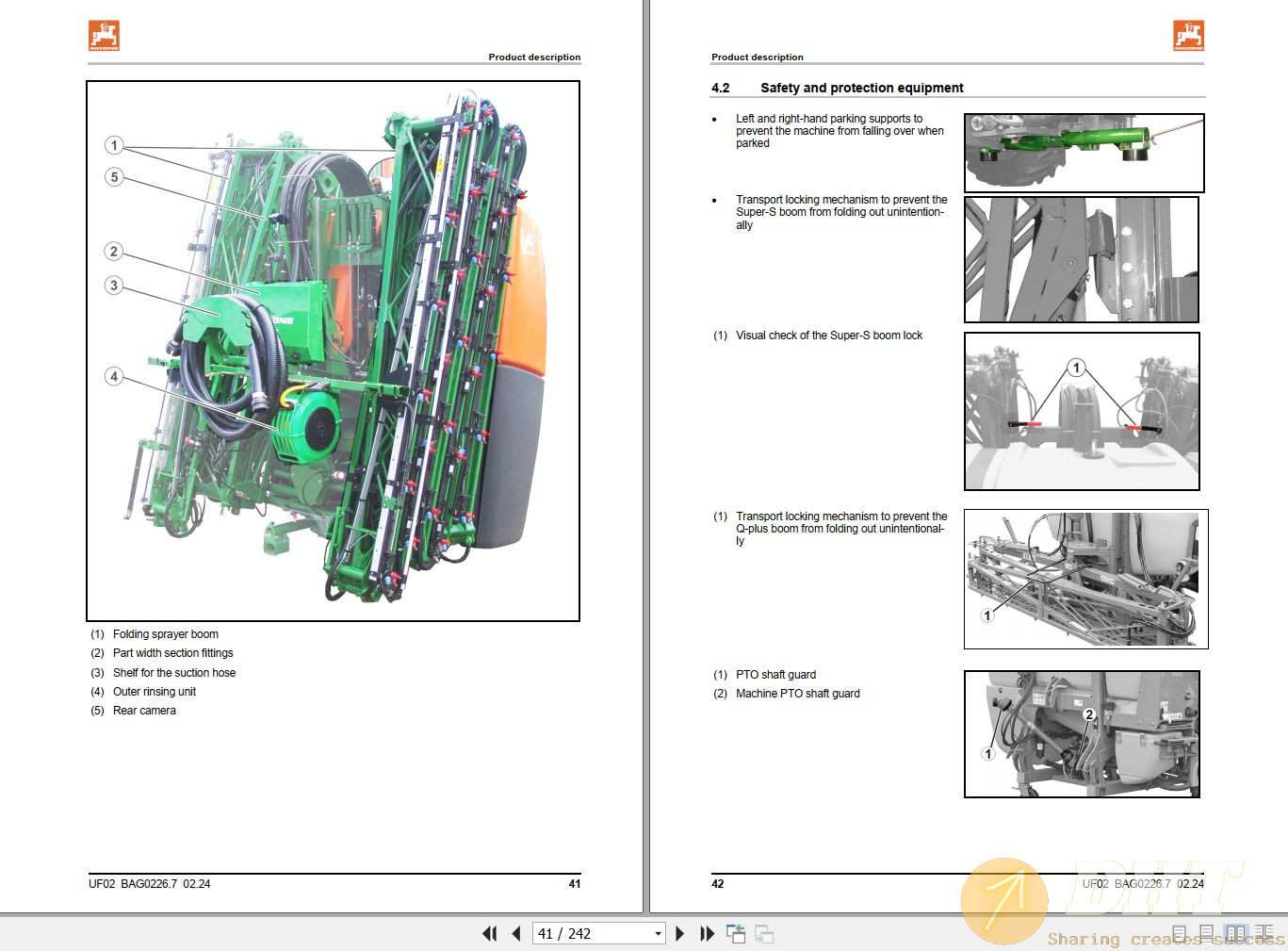Click the parking supports bullet paragraph

click(x=840, y=131)
